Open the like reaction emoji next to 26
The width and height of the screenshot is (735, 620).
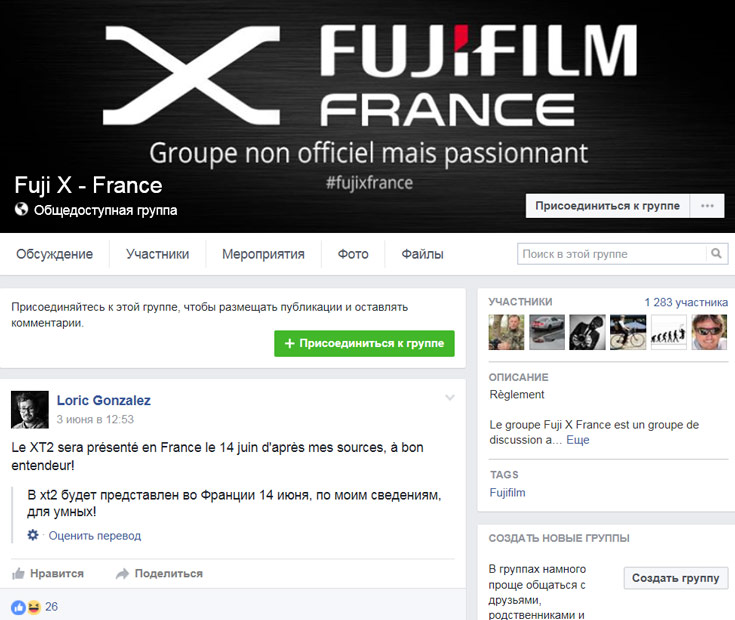(x=18, y=607)
